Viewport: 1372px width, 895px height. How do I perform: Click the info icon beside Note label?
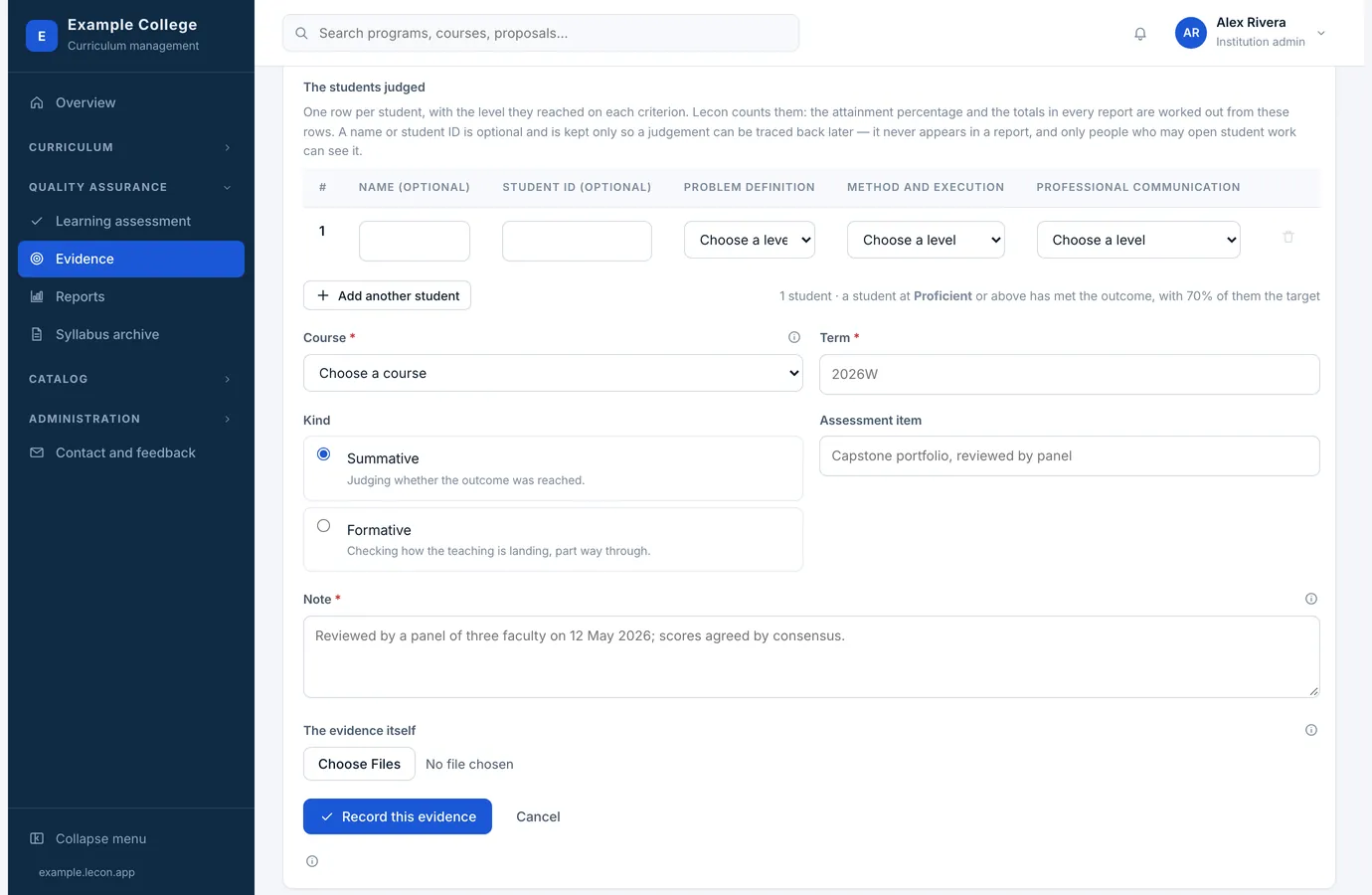tap(1311, 599)
